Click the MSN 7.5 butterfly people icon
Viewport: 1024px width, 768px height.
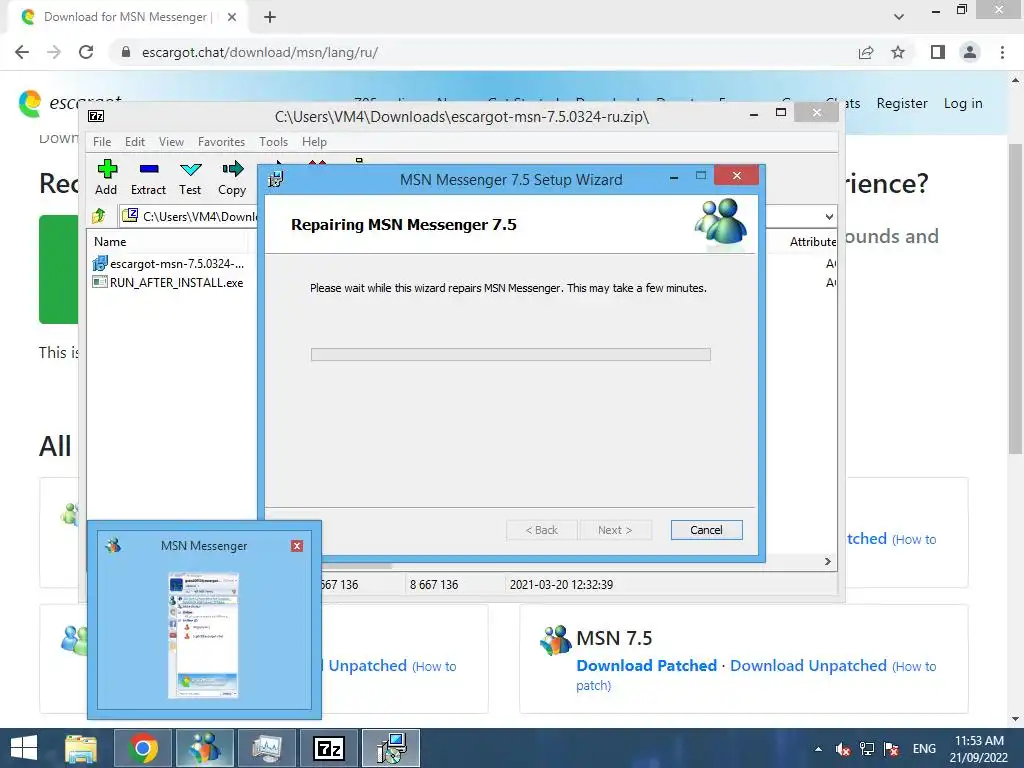[556, 640]
